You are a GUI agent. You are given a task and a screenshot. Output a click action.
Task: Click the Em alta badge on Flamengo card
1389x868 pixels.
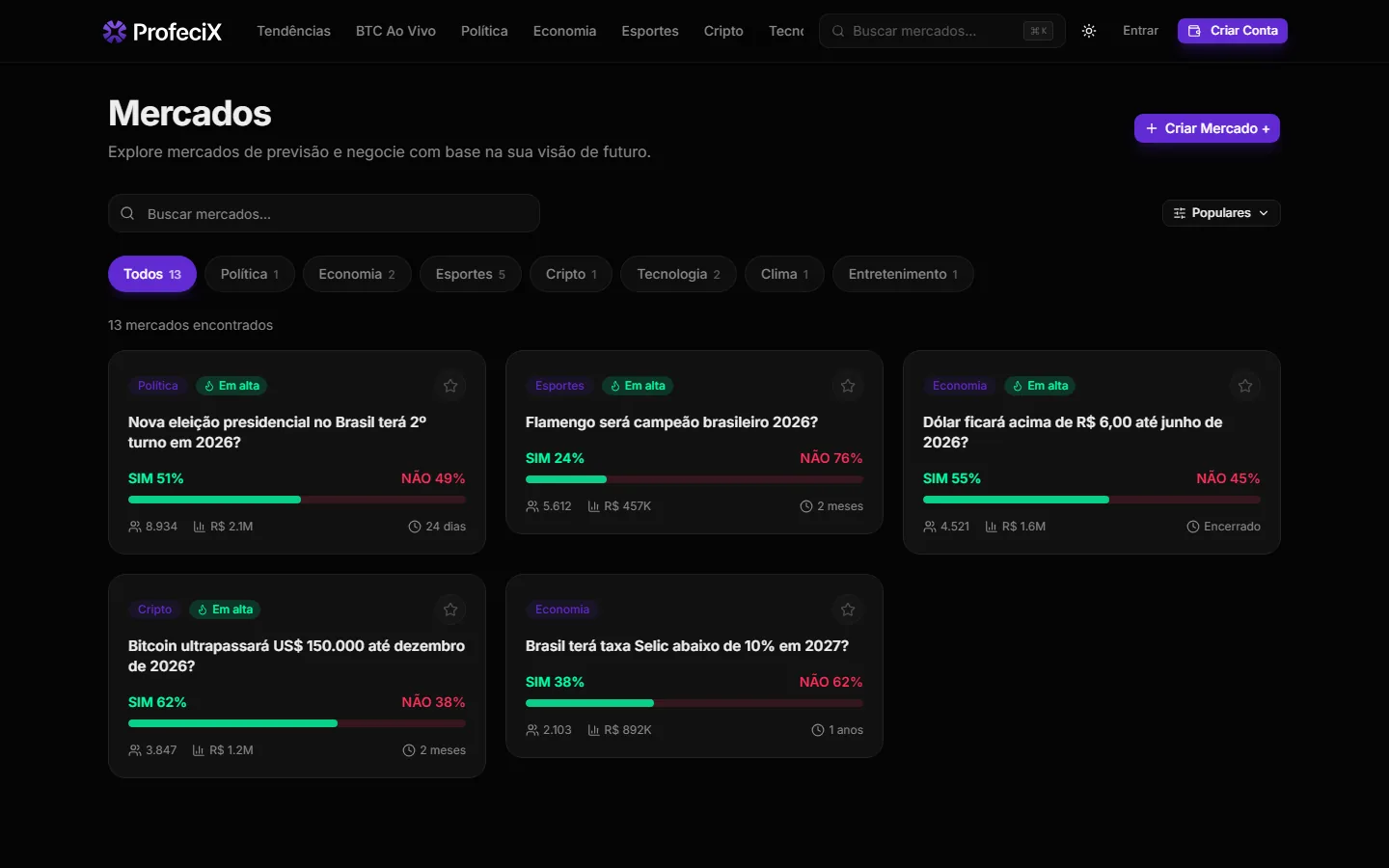click(638, 386)
